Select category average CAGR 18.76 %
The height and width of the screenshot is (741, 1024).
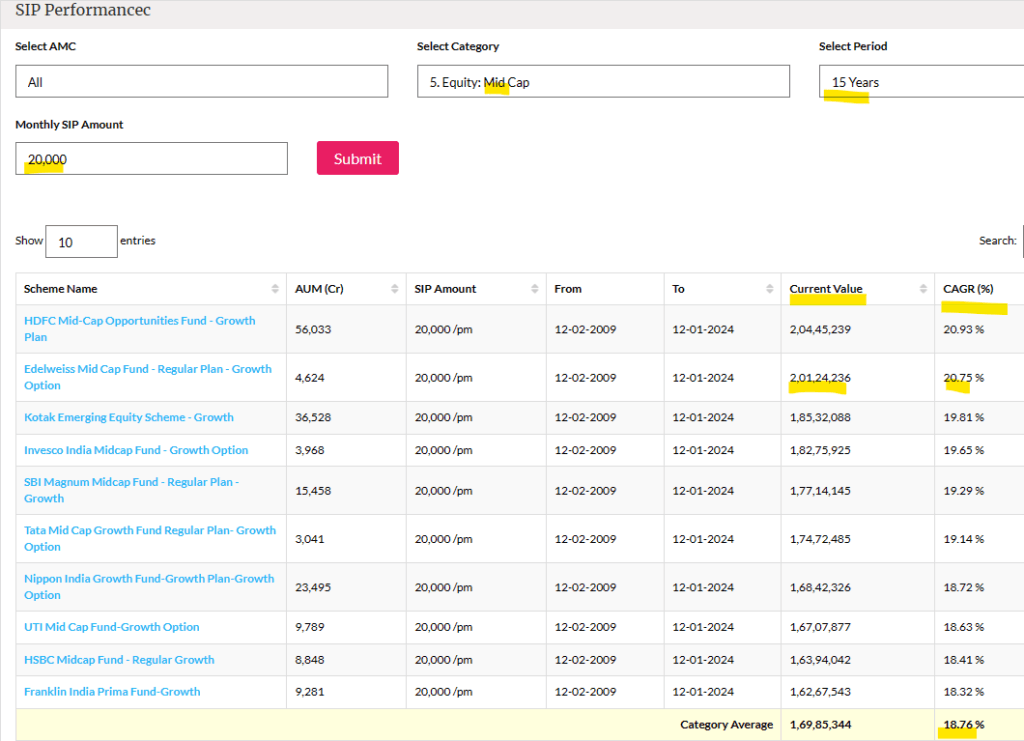tap(963, 725)
